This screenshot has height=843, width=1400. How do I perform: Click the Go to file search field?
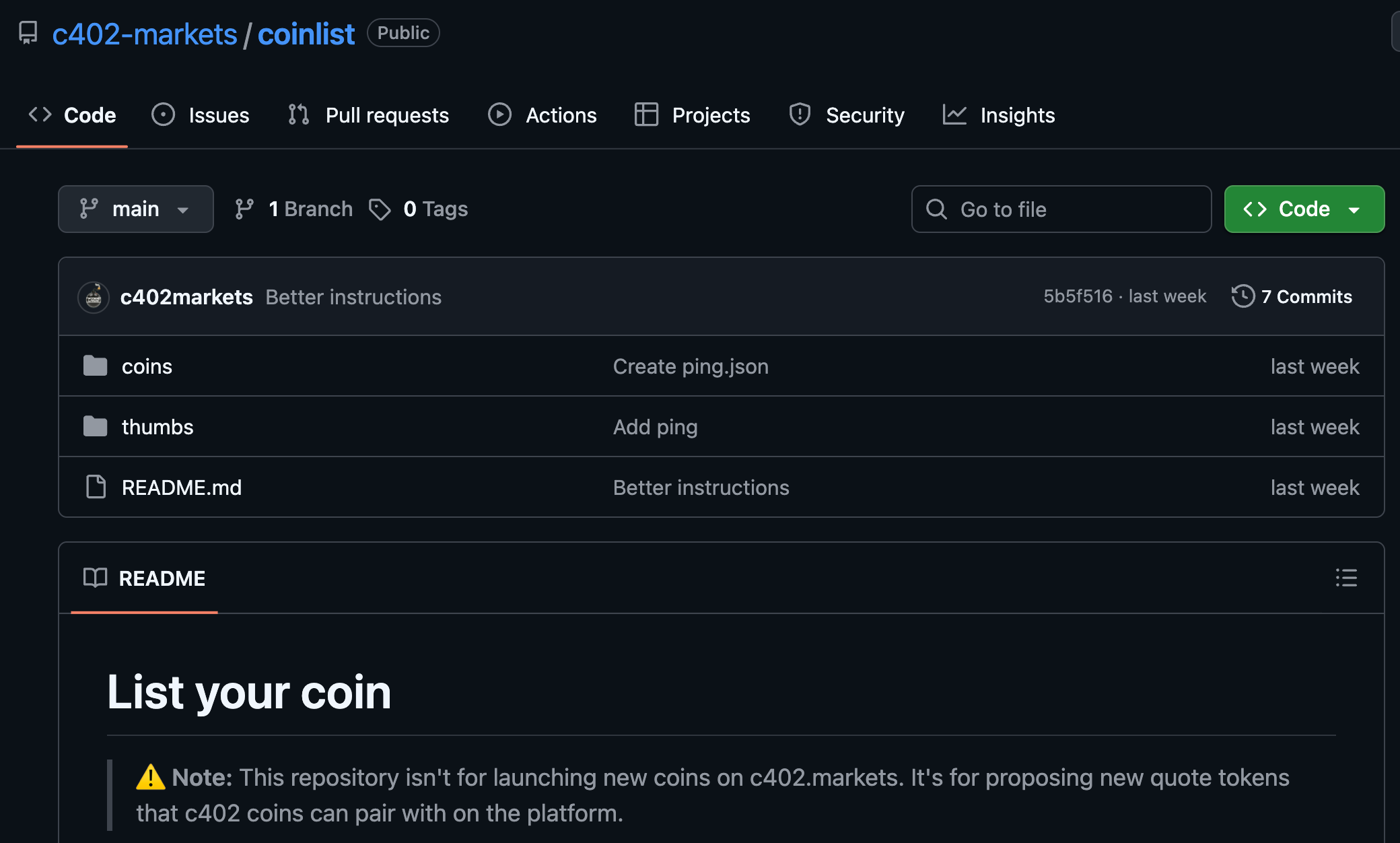(1061, 209)
